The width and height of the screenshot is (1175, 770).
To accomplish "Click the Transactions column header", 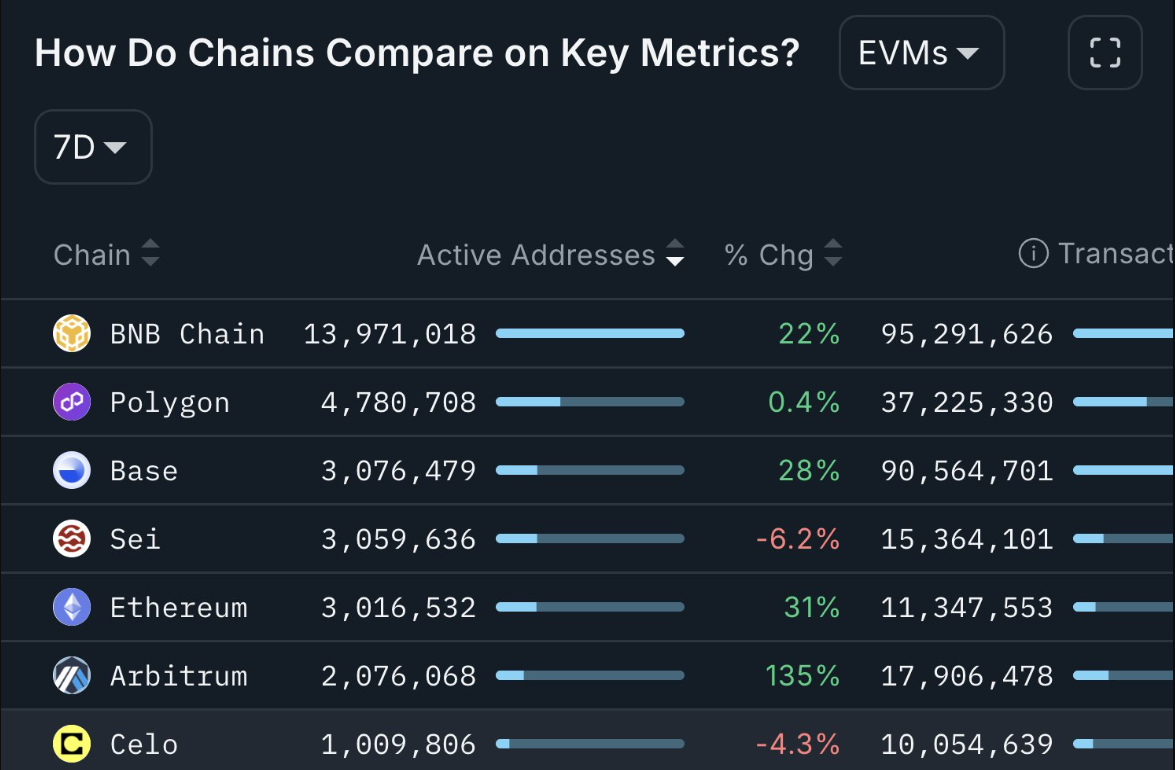I will coord(1115,254).
